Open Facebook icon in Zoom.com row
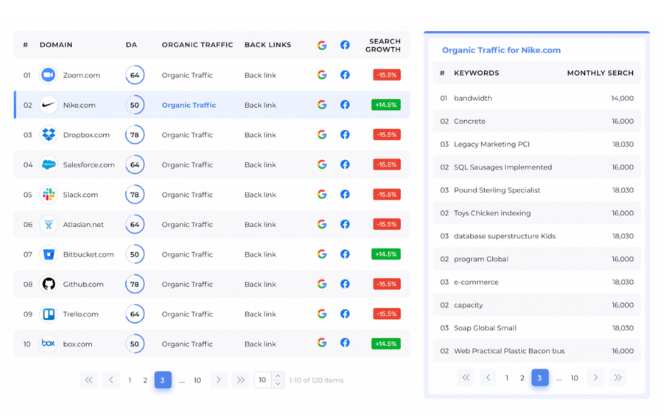 (345, 75)
